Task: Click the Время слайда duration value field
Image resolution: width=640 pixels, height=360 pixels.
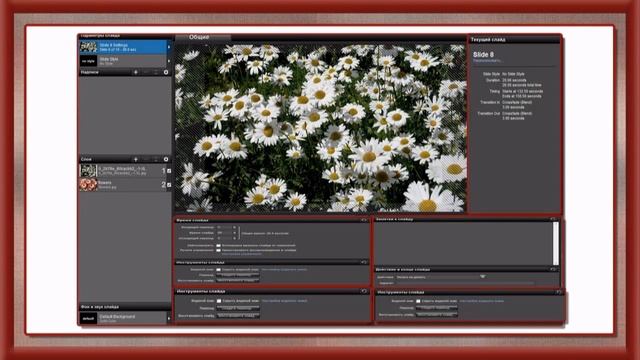Action: [224, 233]
